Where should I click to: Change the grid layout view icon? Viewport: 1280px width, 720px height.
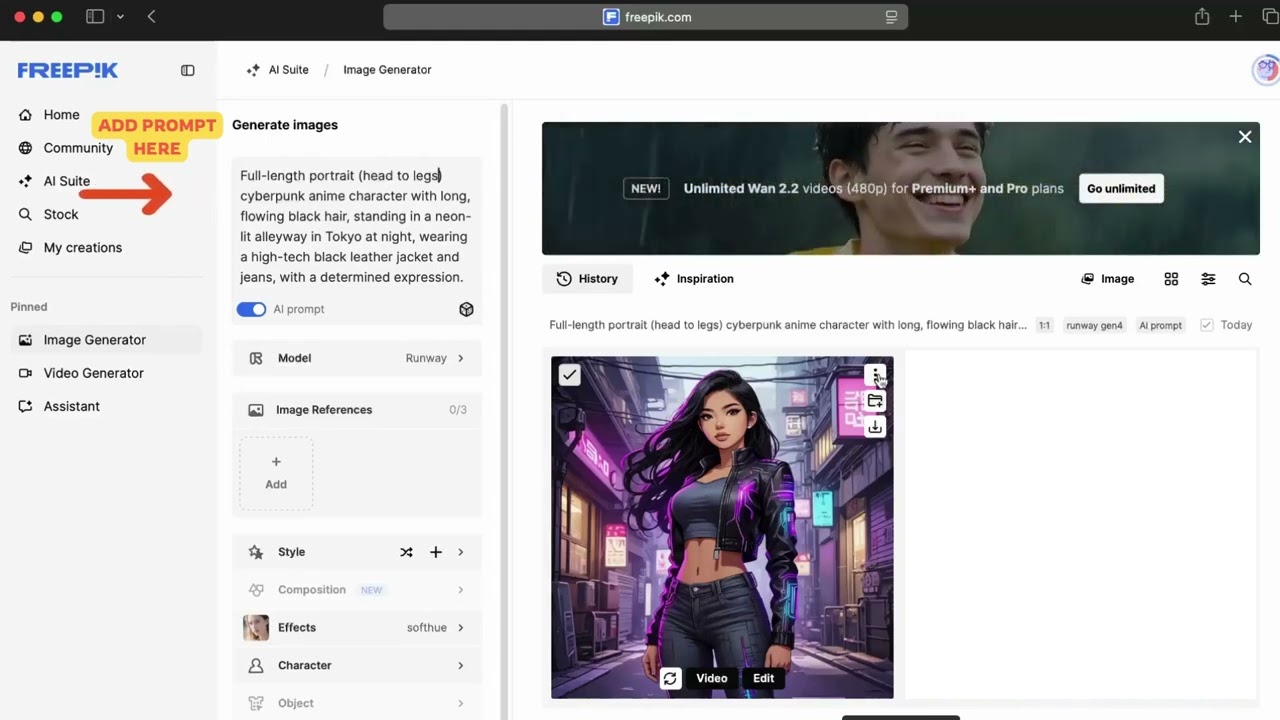pos(1171,279)
